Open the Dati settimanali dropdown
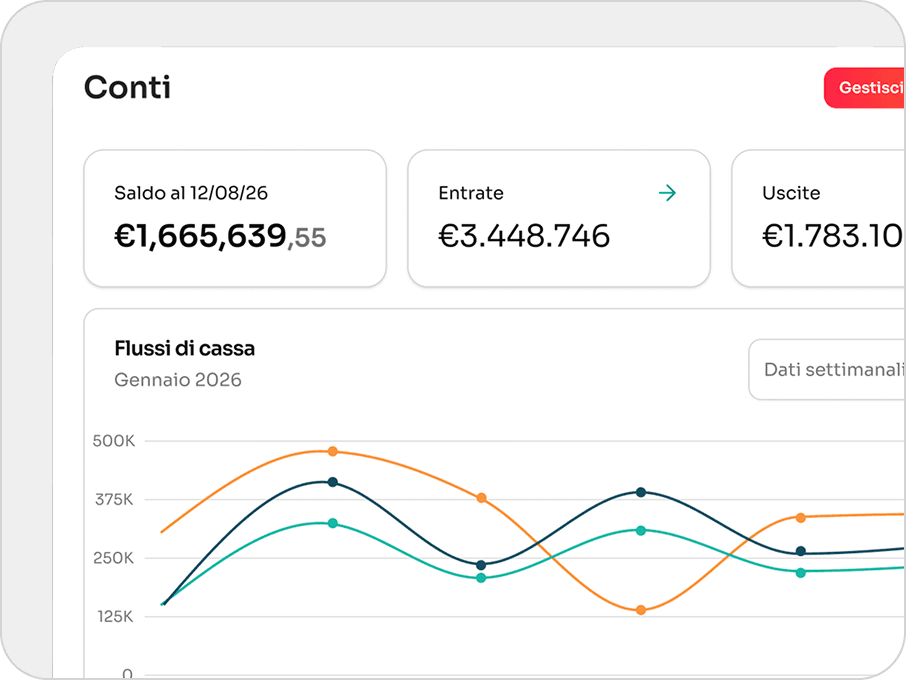This screenshot has width=906, height=680. point(827,369)
